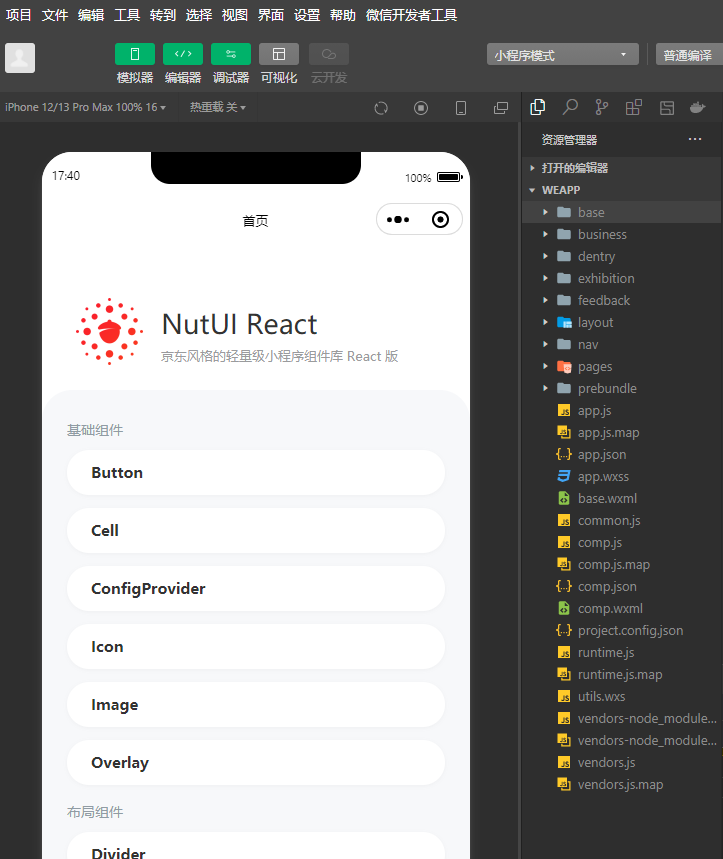Open the extensions blocks icon
This screenshot has height=859, width=723.
[634, 107]
